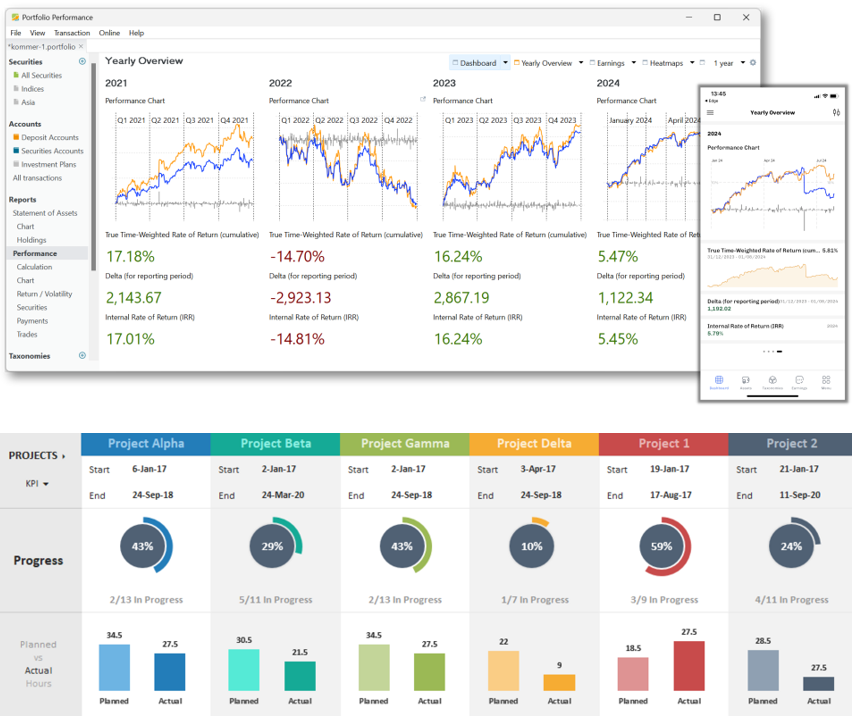The height and width of the screenshot is (722, 861).
Task: Open Return / Volatility report
Action: tap(44, 294)
